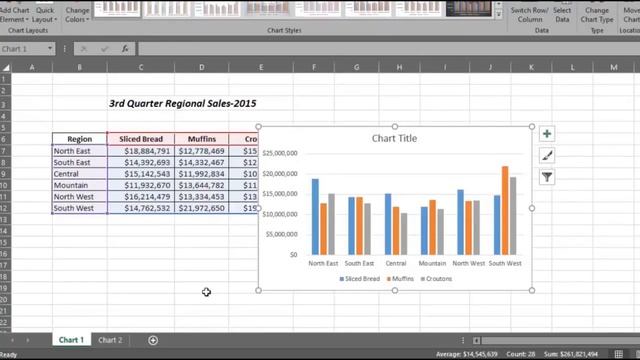Viewport: 640px width, 360px height.
Task: Select cell with $18,884,791
Action: 141,151
